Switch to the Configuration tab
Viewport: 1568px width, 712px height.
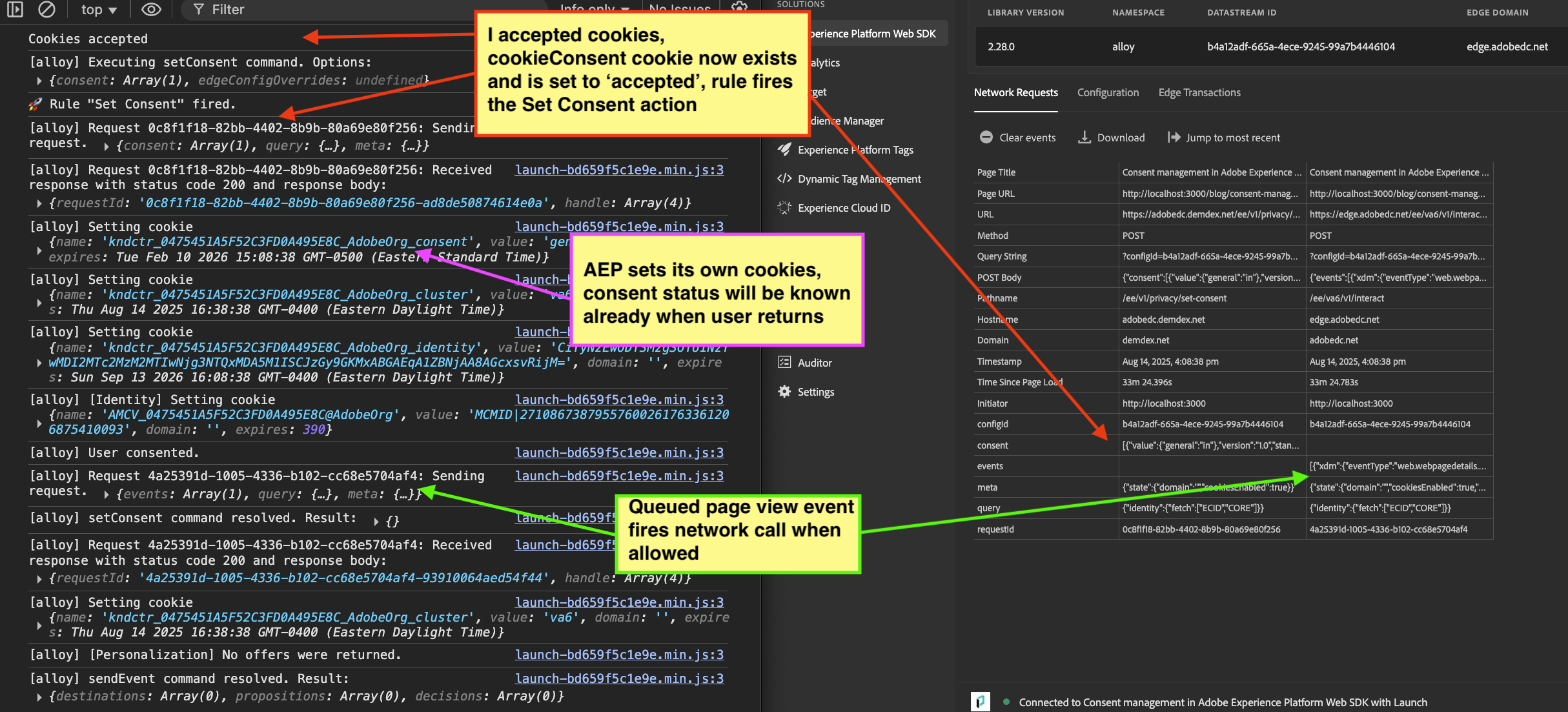pos(1108,92)
